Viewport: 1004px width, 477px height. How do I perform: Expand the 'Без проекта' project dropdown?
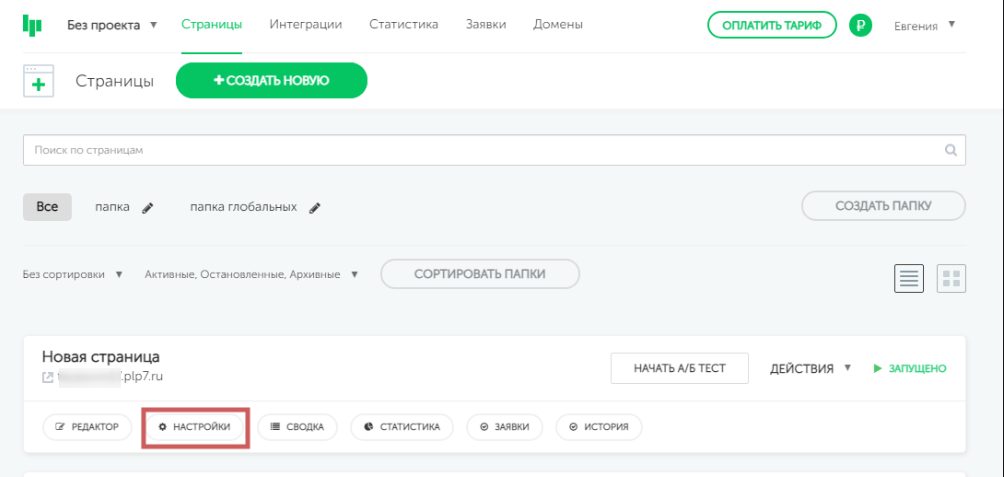coord(111,25)
